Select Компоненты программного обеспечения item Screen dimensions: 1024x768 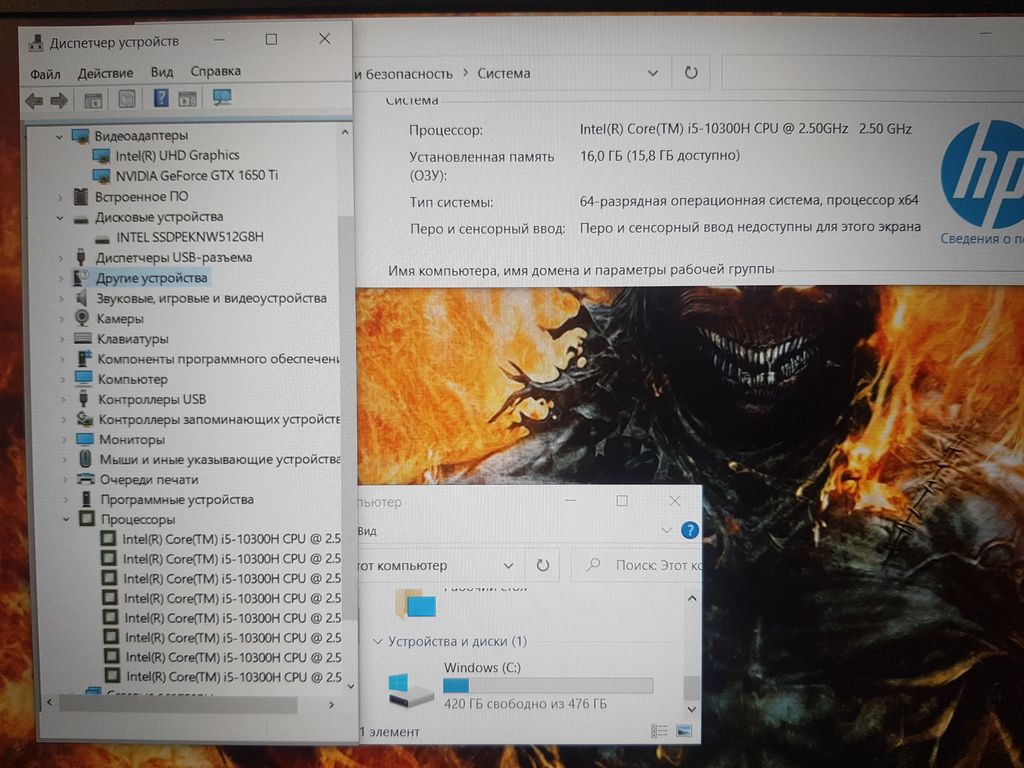(219, 359)
